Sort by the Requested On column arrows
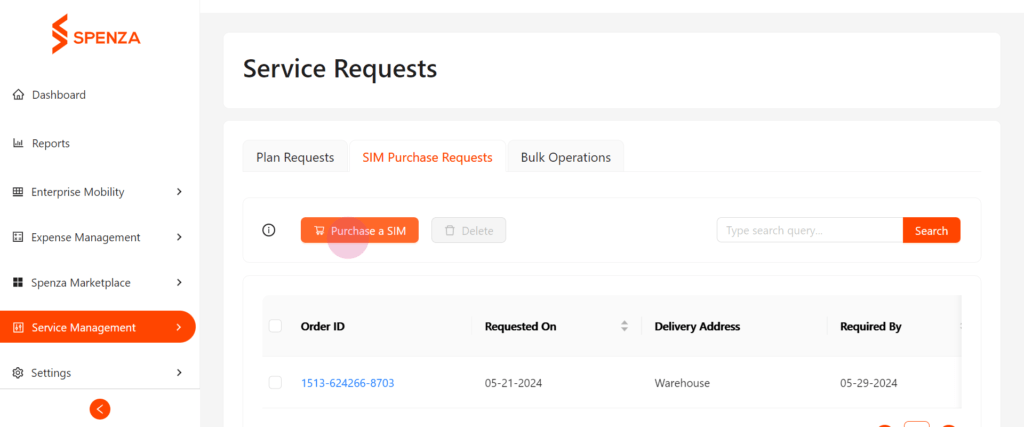Image resolution: width=1024 pixels, height=427 pixels. click(624, 326)
